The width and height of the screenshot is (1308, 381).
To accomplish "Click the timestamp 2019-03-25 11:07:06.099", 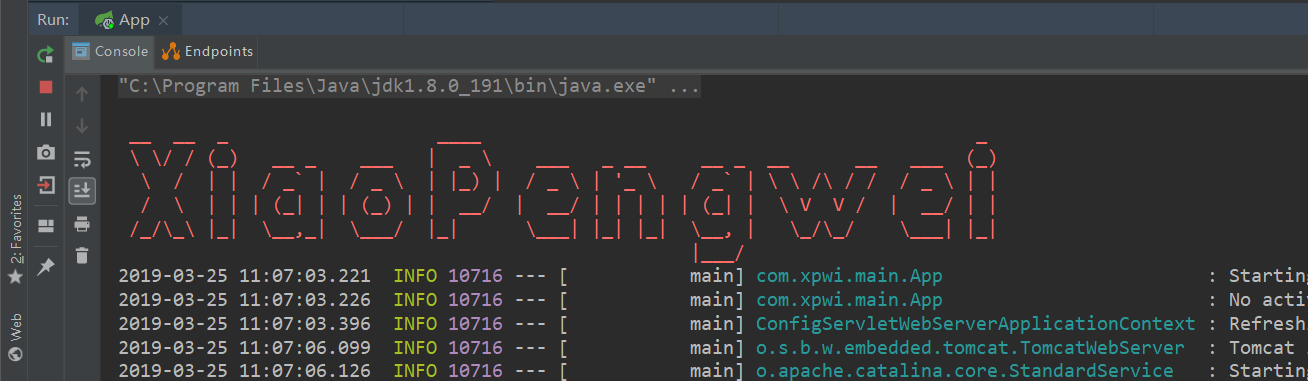I will pos(244,348).
